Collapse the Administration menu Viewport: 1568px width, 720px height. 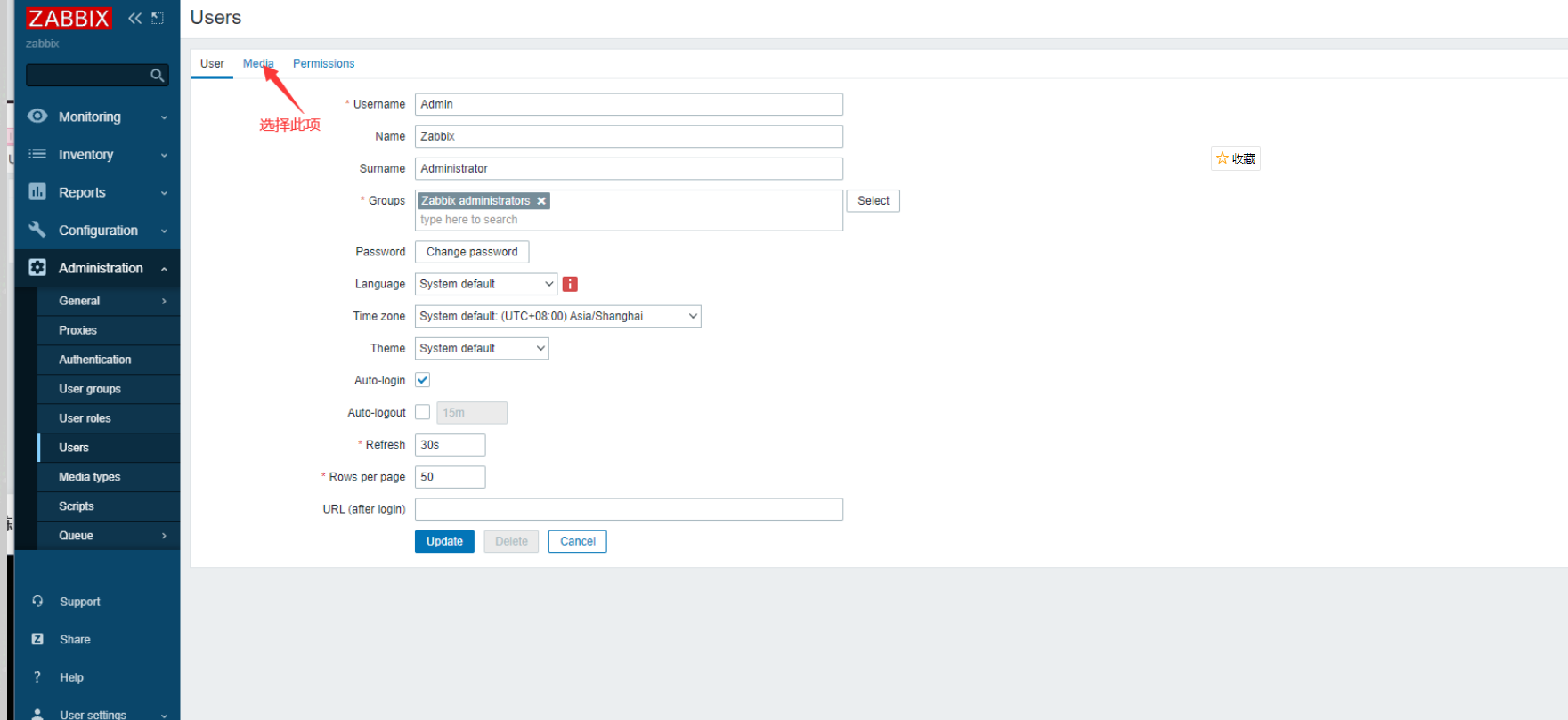(164, 269)
